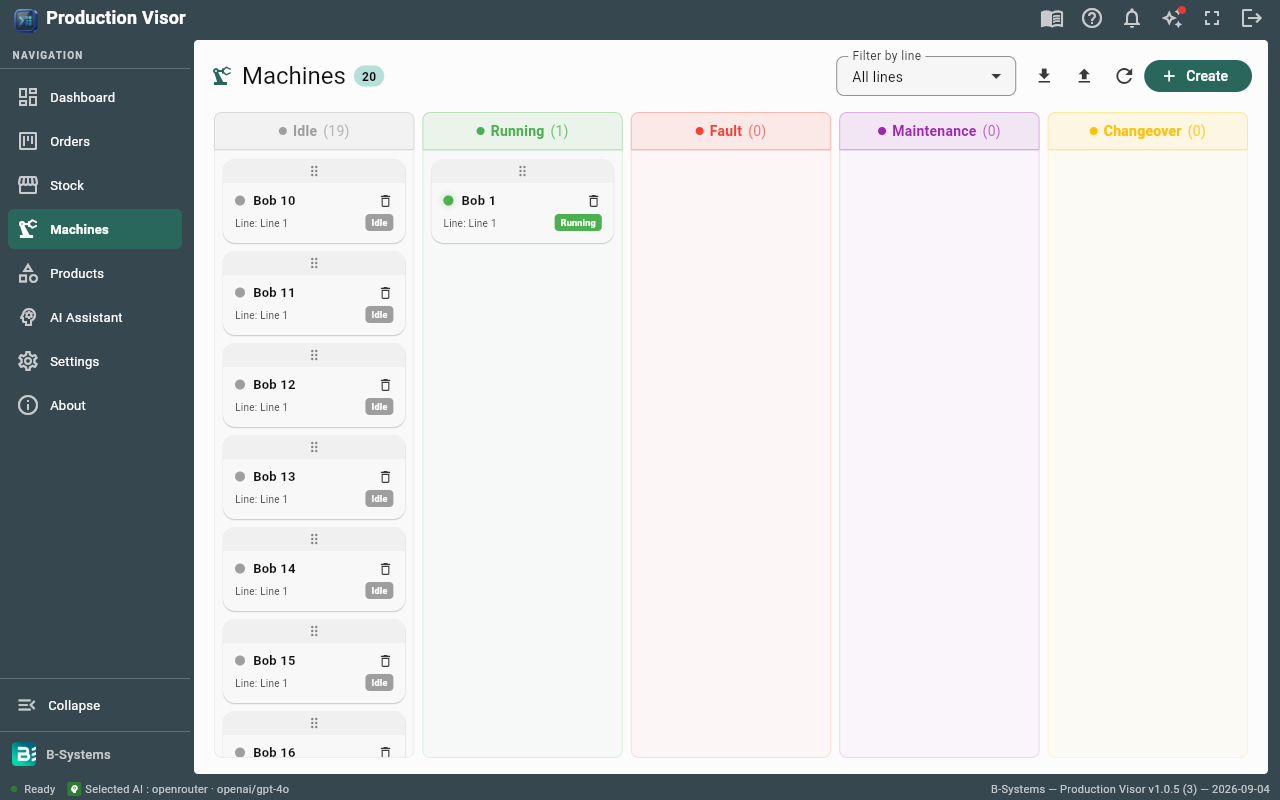Open the About page
The image size is (1280, 800).
tap(95, 405)
